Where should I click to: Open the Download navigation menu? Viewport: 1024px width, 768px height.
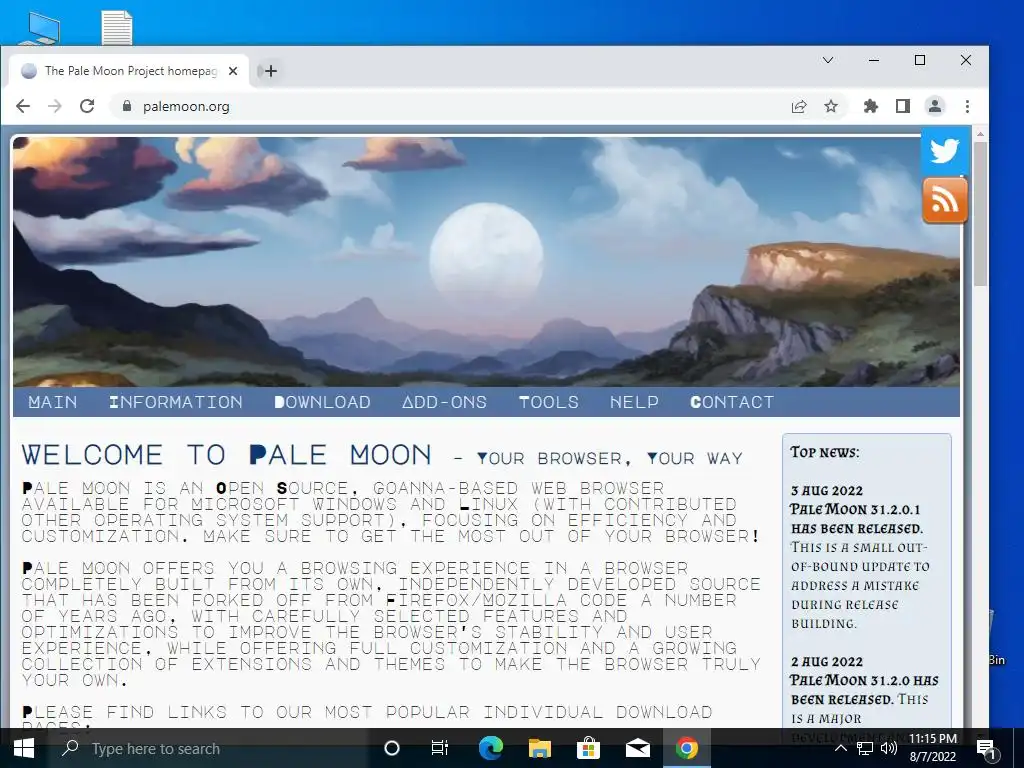tap(323, 402)
